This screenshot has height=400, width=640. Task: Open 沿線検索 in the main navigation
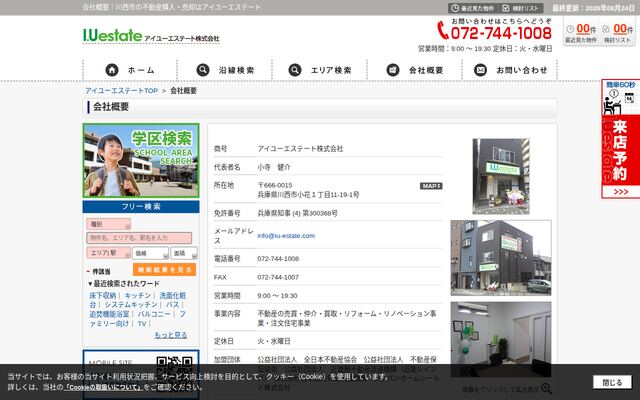point(225,70)
